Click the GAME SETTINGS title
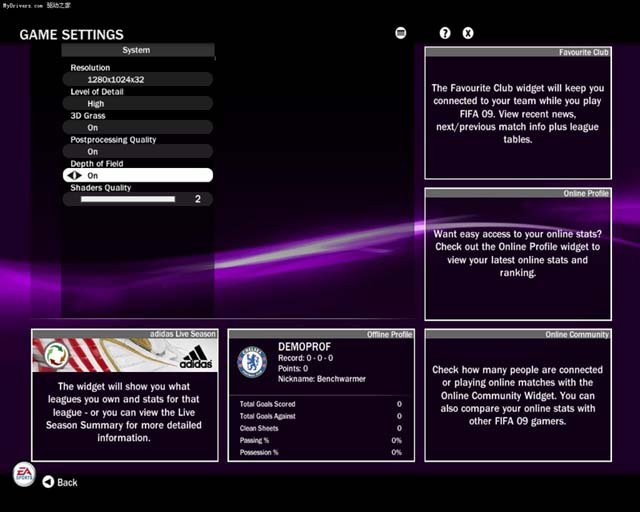This screenshot has width=640, height=512. coord(71,35)
